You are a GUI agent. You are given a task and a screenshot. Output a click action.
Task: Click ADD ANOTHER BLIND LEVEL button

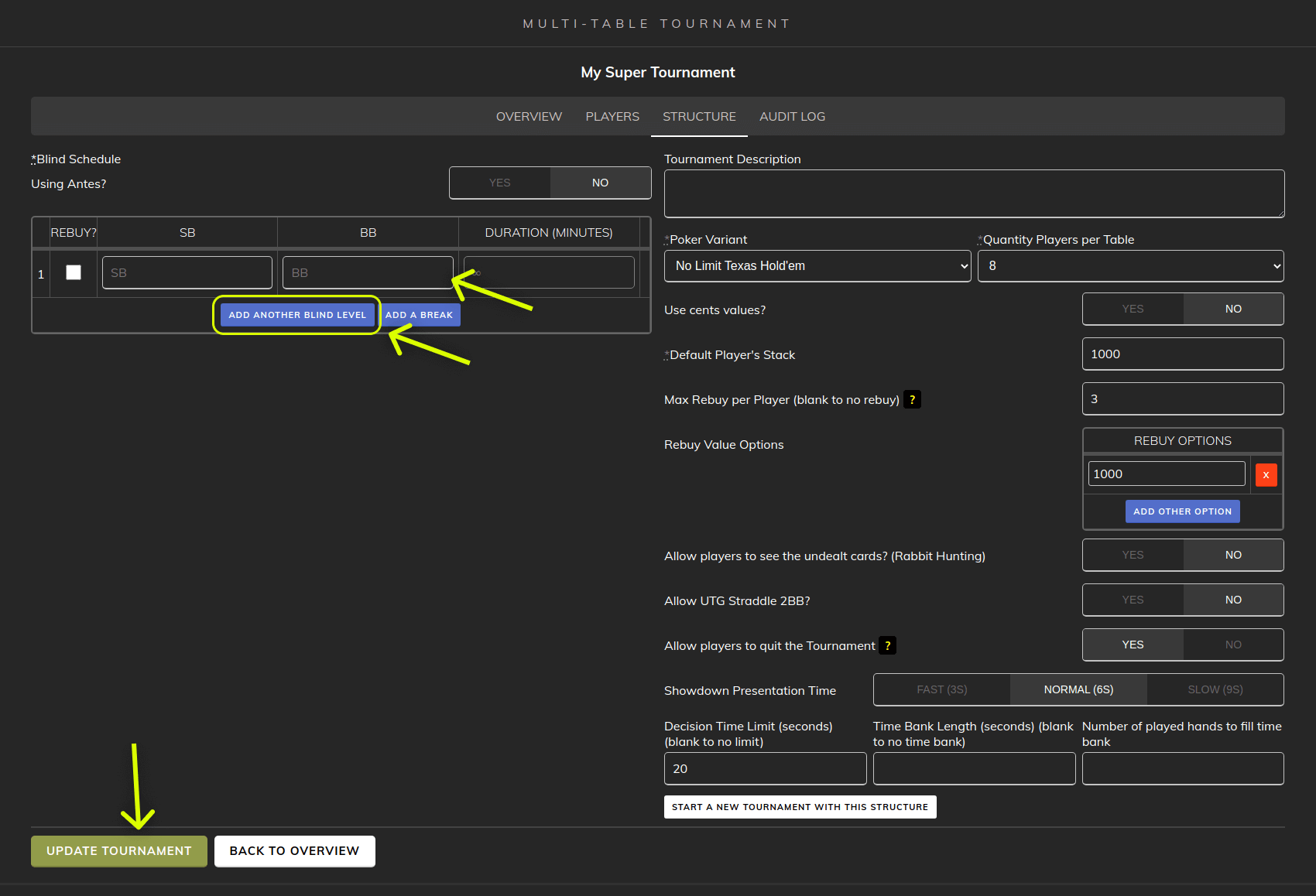click(297, 315)
